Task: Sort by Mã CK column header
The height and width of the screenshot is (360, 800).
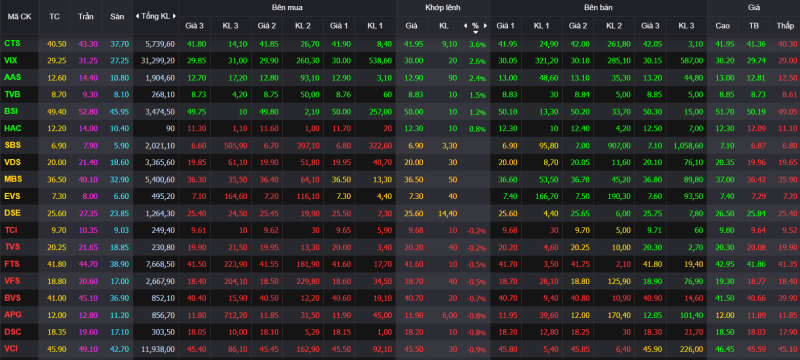Action: tap(19, 16)
